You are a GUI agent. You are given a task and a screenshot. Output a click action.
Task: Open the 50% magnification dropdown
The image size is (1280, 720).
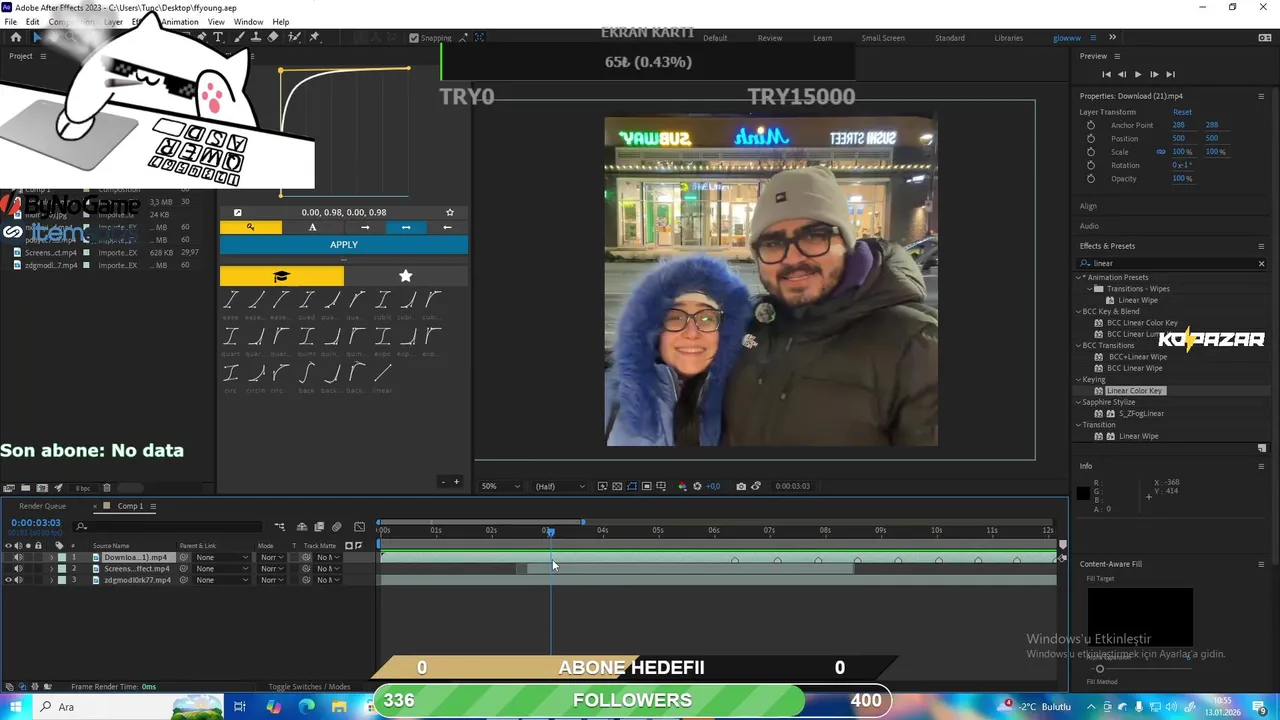(x=501, y=486)
